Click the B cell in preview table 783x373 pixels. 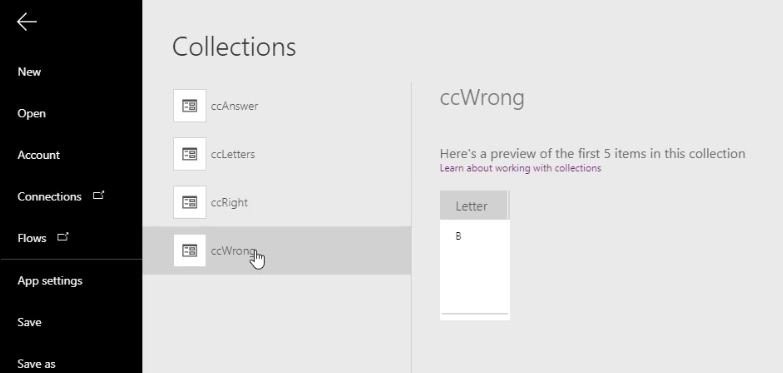[x=458, y=236]
